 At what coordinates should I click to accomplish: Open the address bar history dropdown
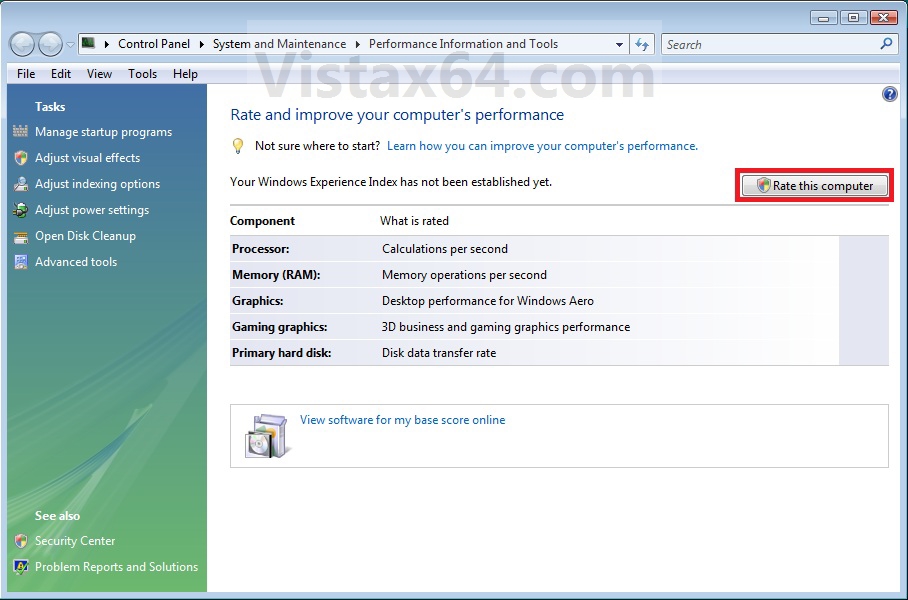619,45
